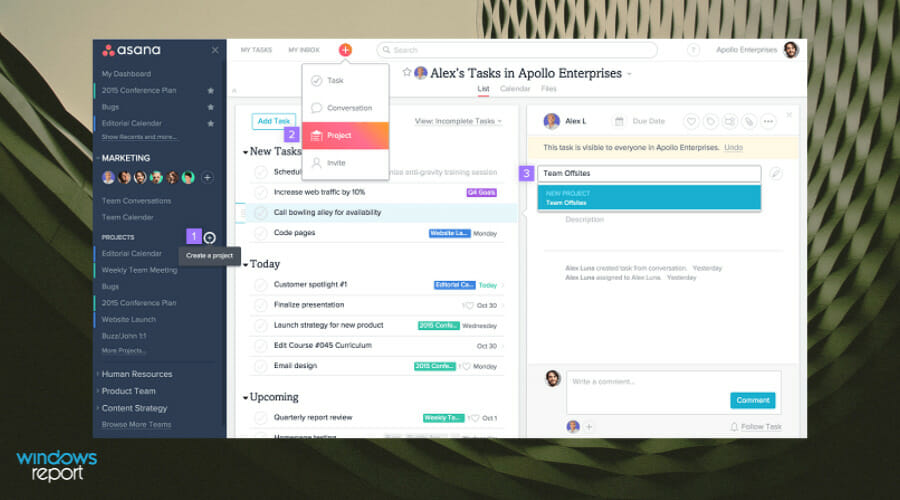The width and height of the screenshot is (900, 500).
Task: Click the subtask icon in task pane
Action: [730, 121]
